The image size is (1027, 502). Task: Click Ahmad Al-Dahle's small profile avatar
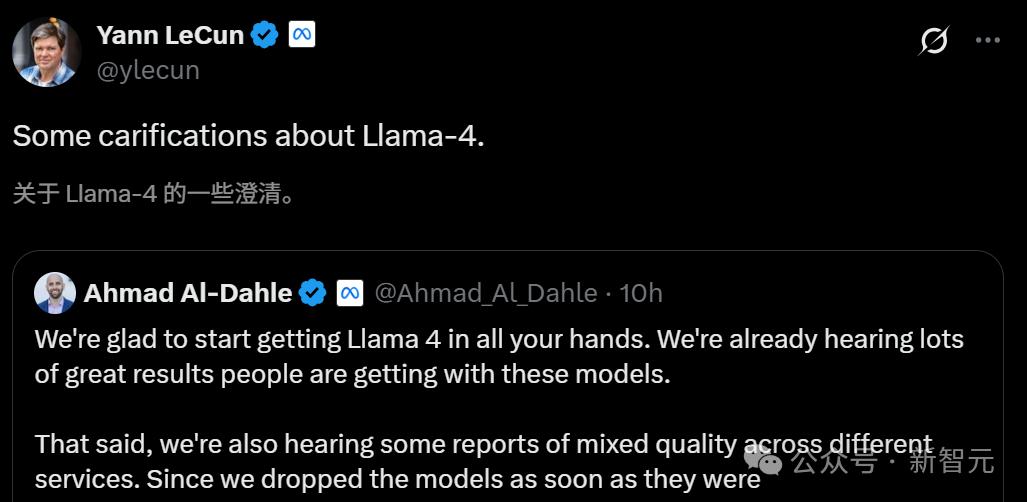(55, 293)
